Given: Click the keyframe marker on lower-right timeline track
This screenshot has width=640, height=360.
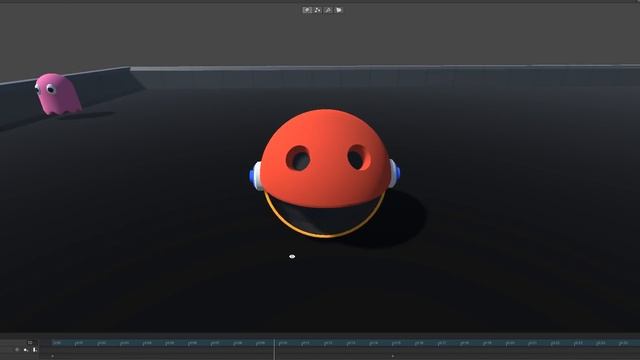Looking at the screenshot, I should tap(393, 356).
